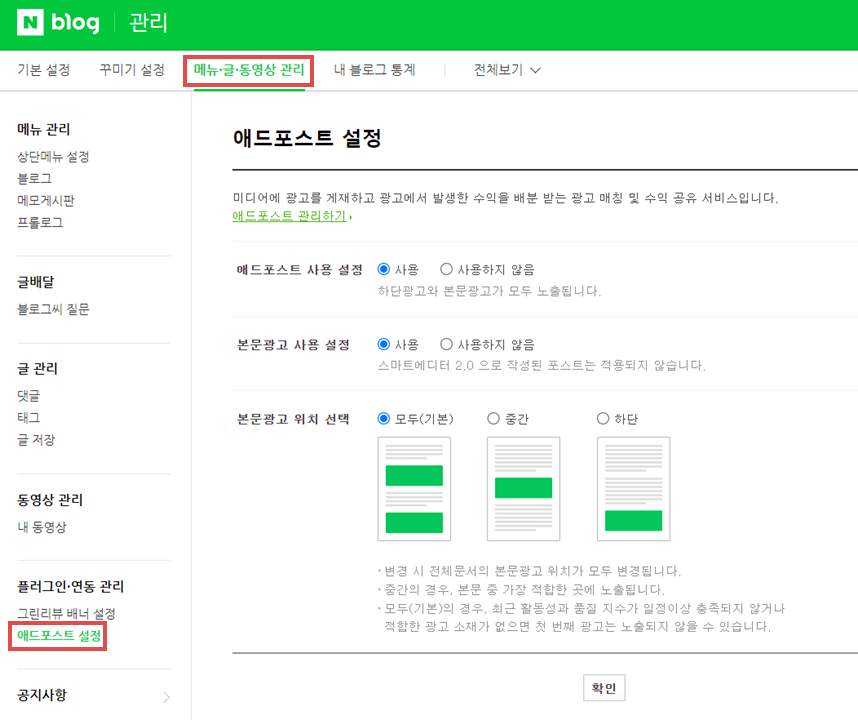The image size is (858, 720).
Task: Confirm settings with the 확인 button
Action: coord(604,688)
